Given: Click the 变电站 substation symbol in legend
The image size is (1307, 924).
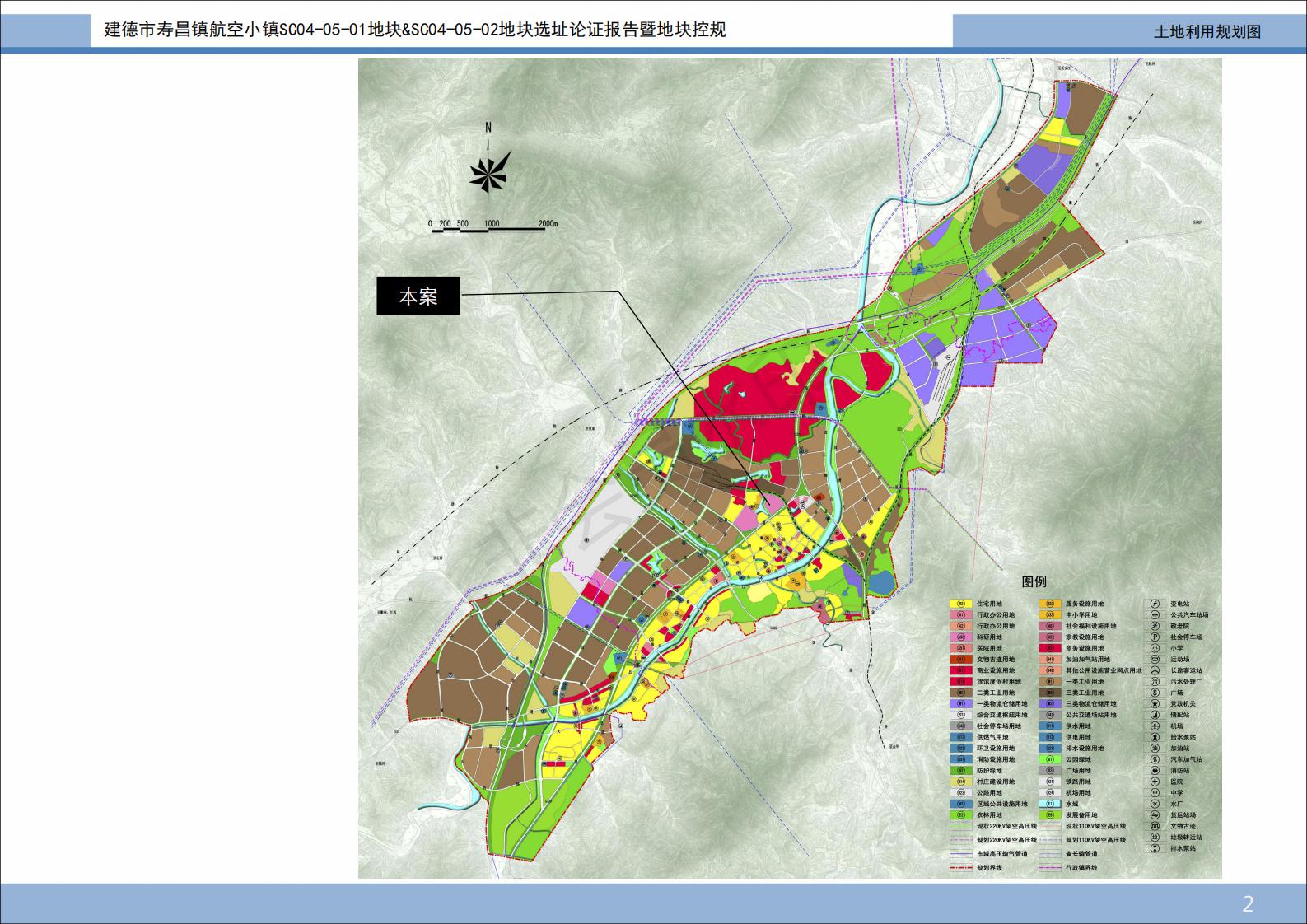Looking at the screenshot, I should [x=1155, y=604].
